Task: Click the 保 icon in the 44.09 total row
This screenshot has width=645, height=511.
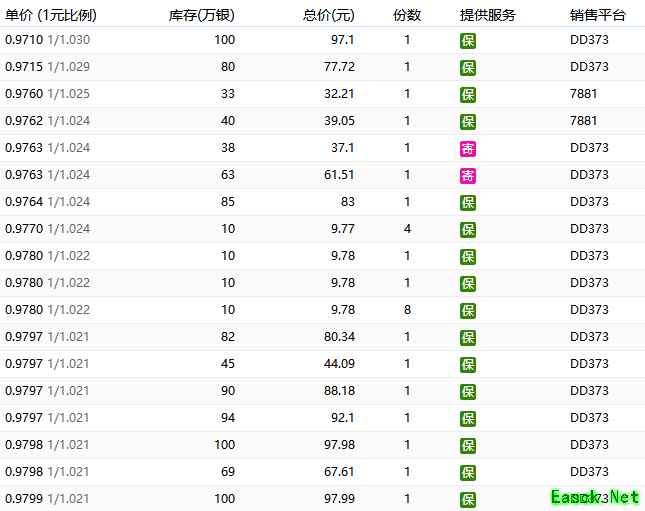Action: [467, 365]
